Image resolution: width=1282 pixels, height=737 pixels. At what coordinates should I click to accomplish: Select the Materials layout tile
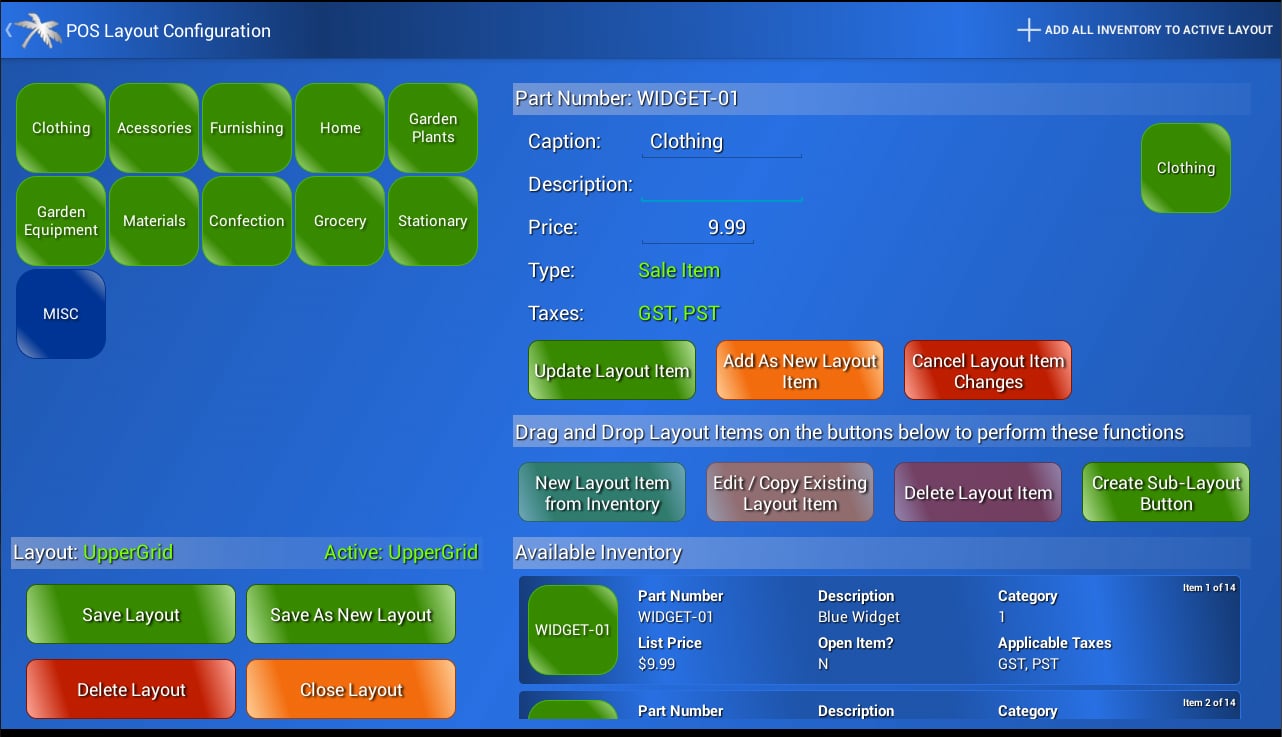click(x=154, y=221)
